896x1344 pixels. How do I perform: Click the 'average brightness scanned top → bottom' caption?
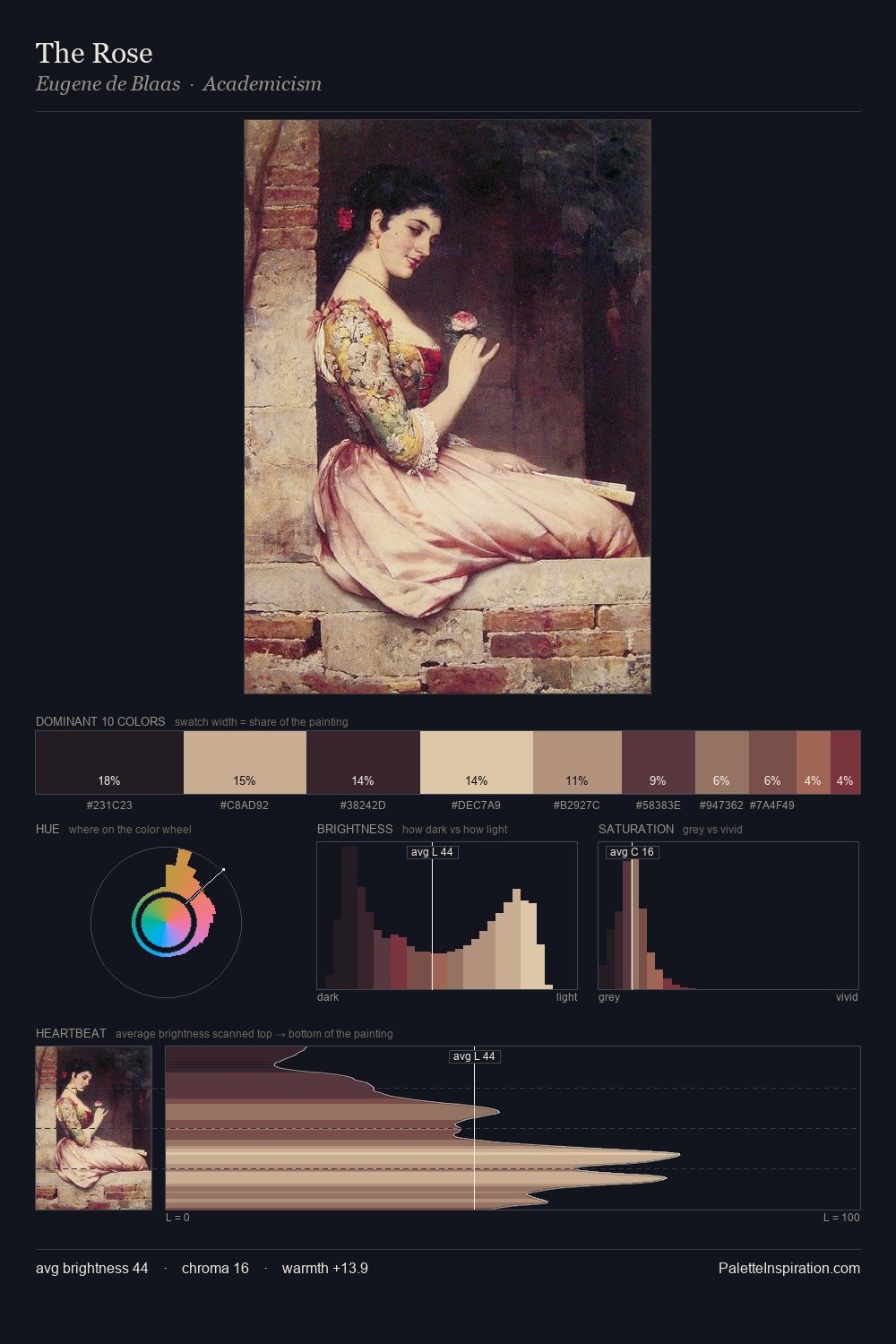coord(254,1034)
